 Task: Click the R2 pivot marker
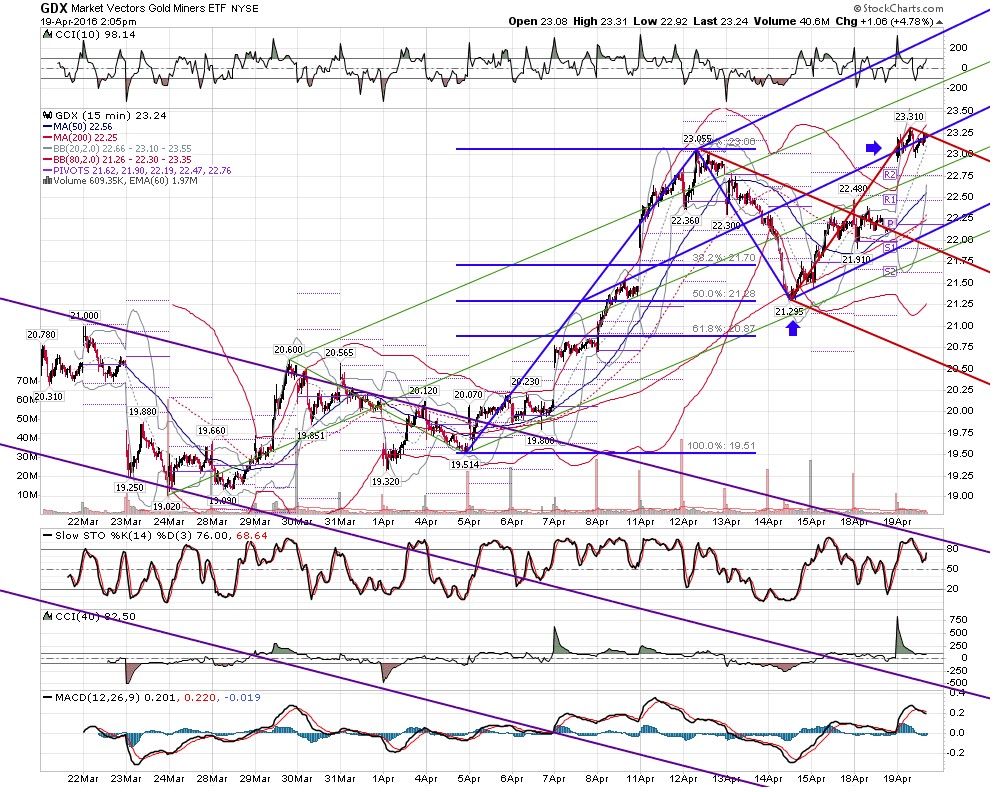pos(890,174)
